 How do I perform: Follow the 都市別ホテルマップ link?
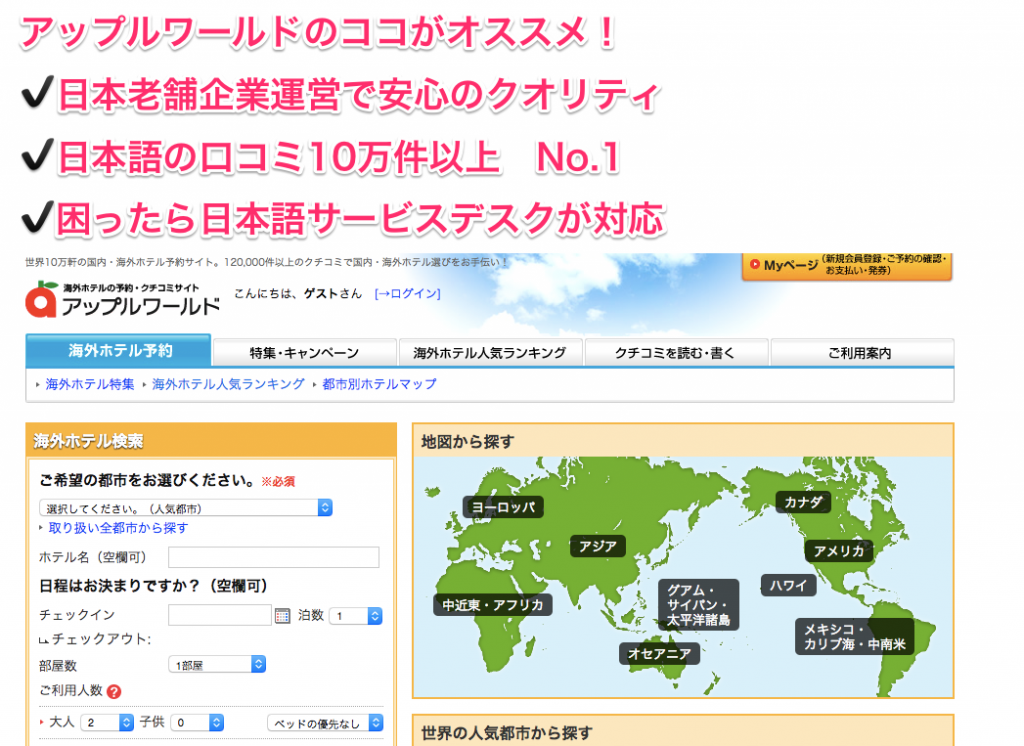click(379, 384)
